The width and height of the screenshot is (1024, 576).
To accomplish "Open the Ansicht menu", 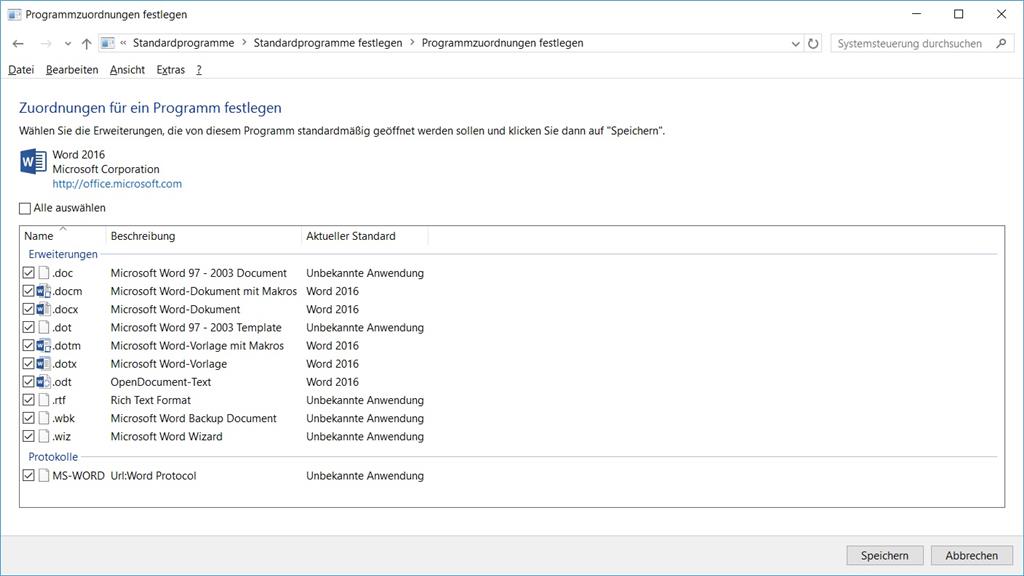I will 127,70.
